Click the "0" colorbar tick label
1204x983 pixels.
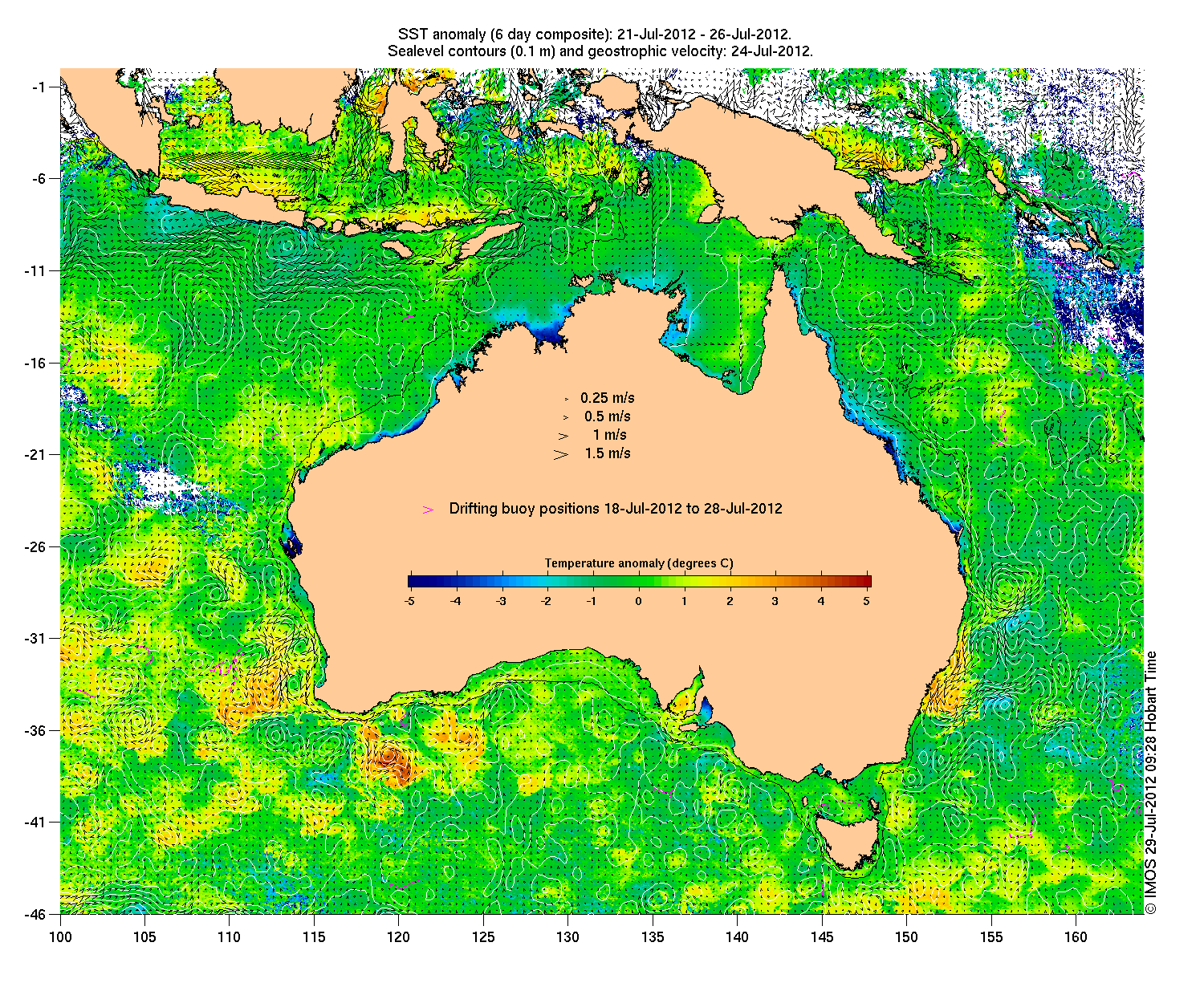[639, 601]
